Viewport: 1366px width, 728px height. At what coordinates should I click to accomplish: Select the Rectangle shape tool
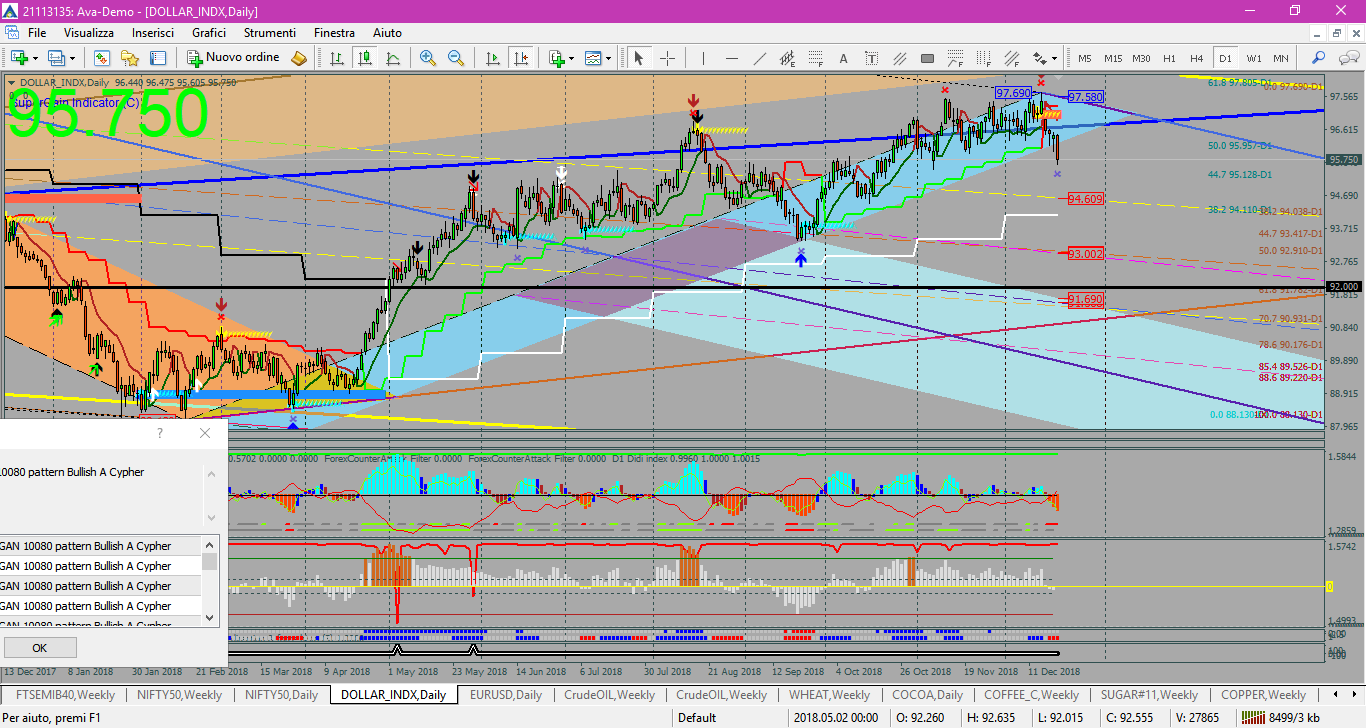(x=927, y=58)
